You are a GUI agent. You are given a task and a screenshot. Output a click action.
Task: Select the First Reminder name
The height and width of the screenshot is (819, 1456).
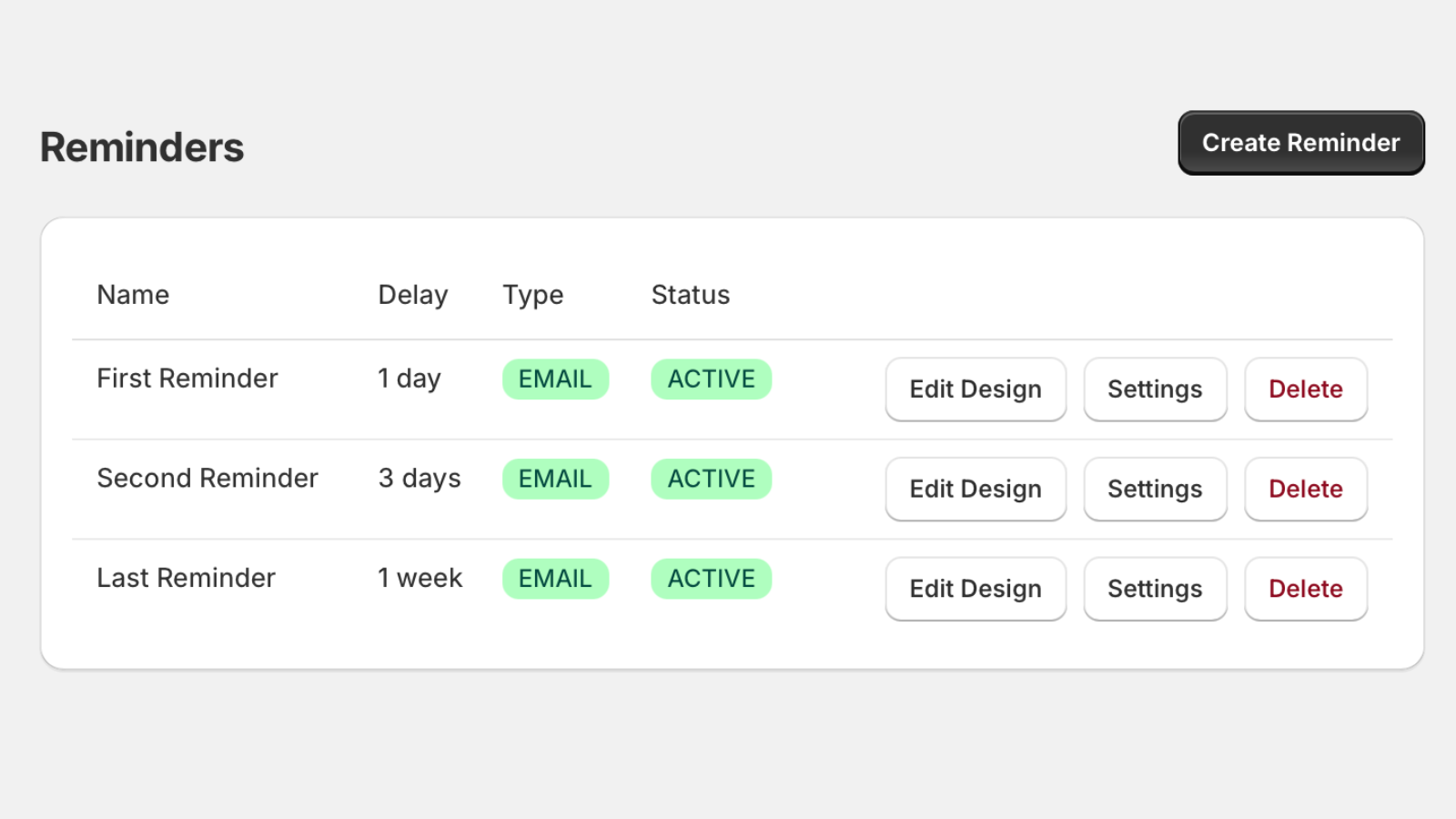[x=187, y=379]
